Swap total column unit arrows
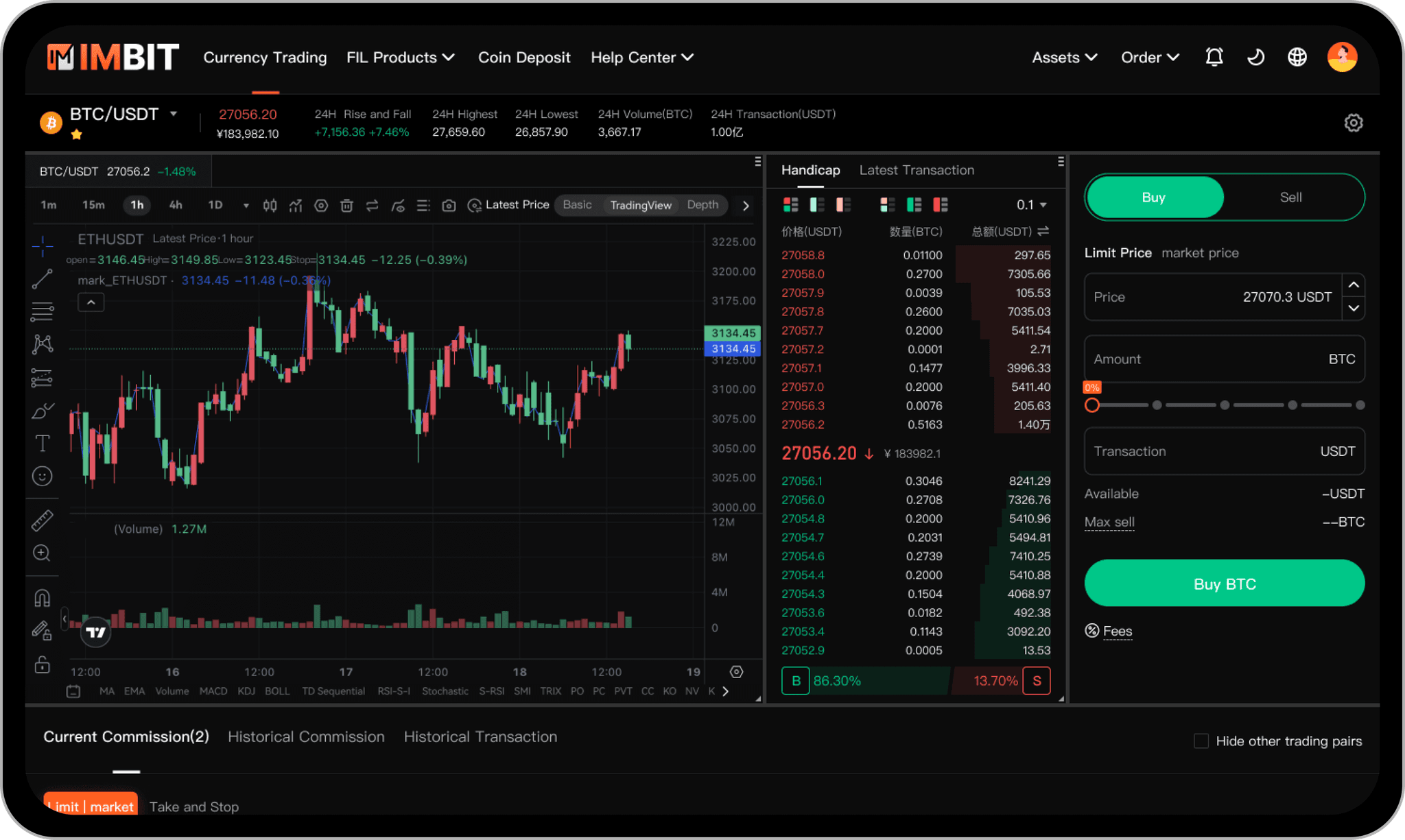 tap(1043, 231)
